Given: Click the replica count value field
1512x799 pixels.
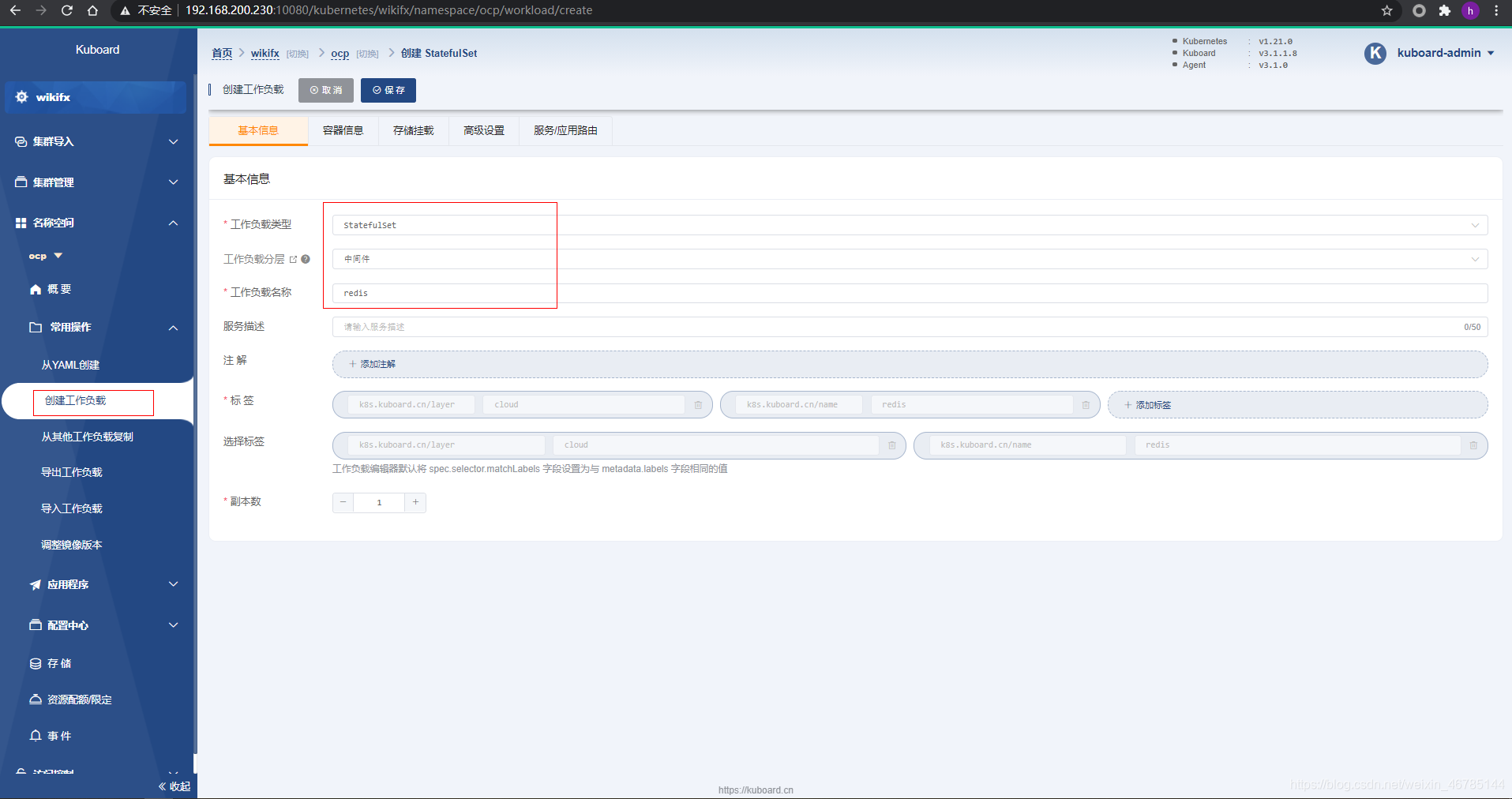Looking at the screenshot, I should (x=379, y=502).
